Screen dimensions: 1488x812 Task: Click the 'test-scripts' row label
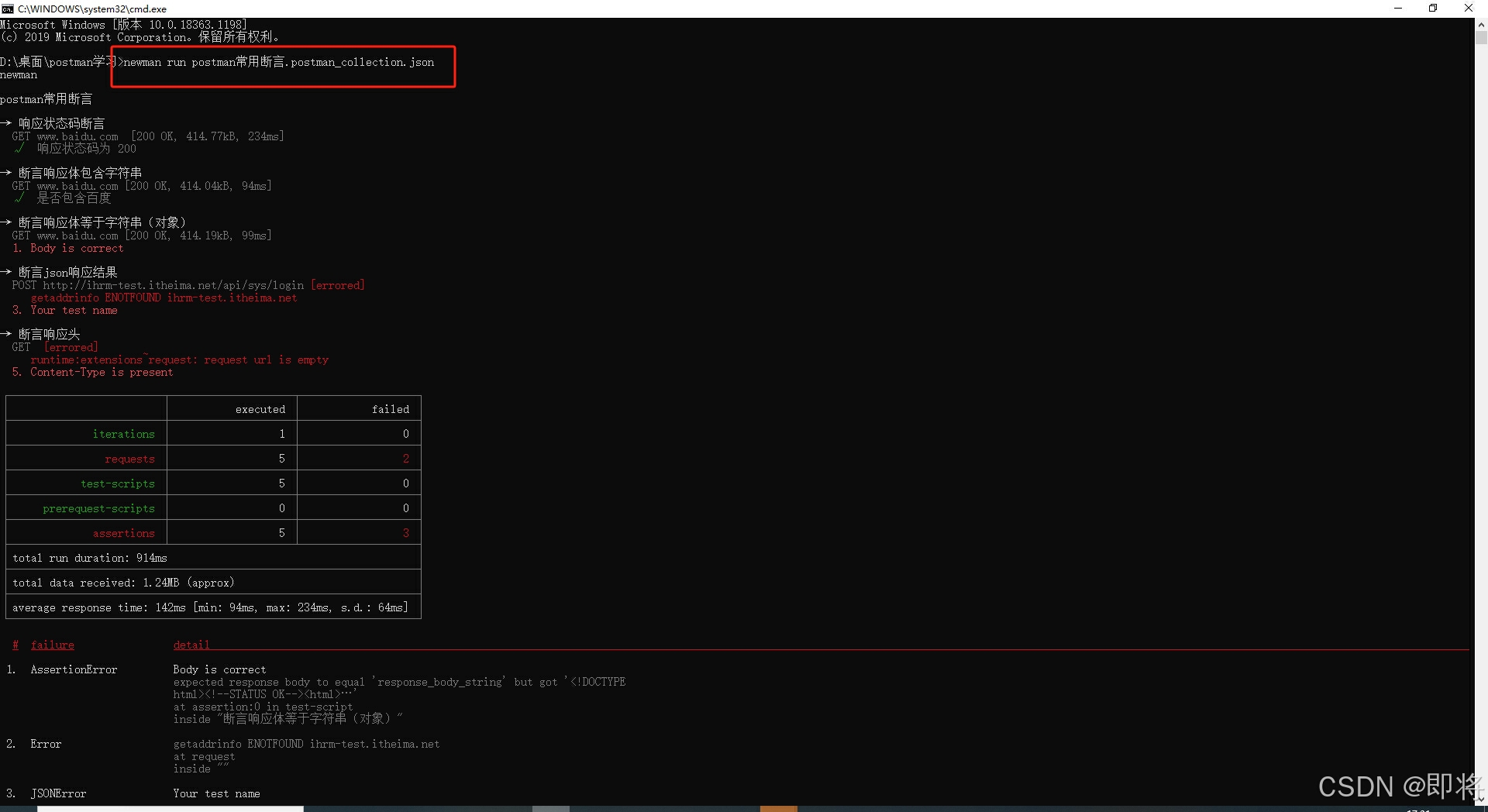click(x=118, y=483)
